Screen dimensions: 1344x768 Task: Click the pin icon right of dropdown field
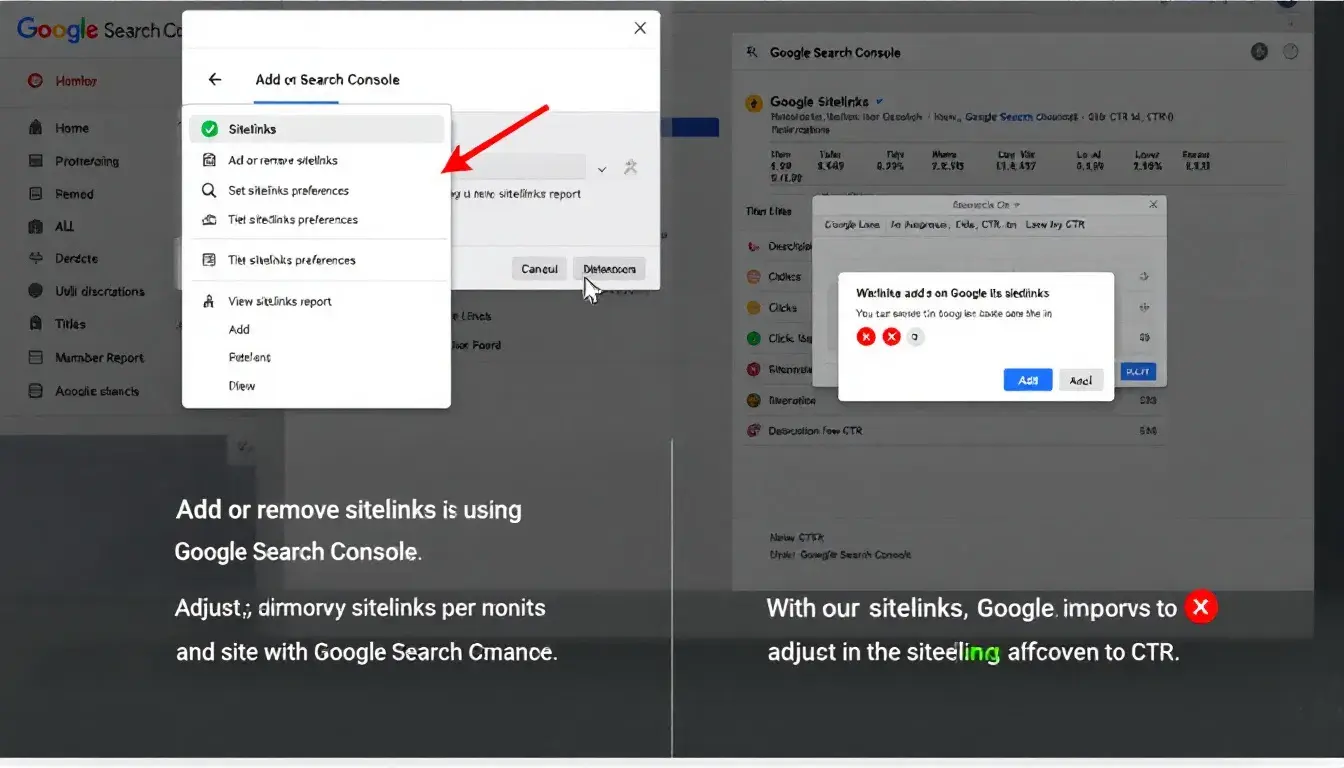(x=630, y=168)
